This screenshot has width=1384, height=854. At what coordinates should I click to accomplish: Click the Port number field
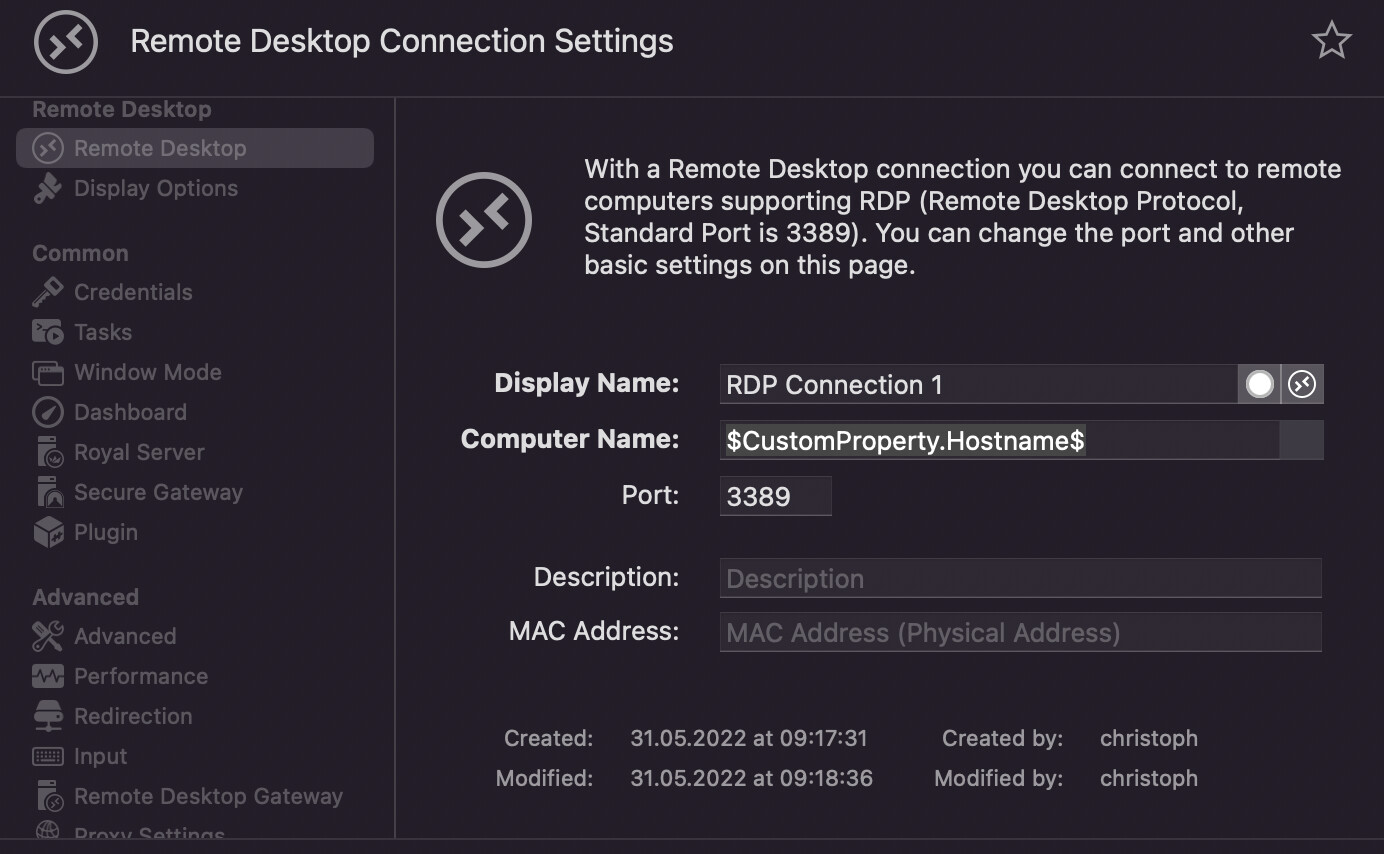tap(775, 496)
